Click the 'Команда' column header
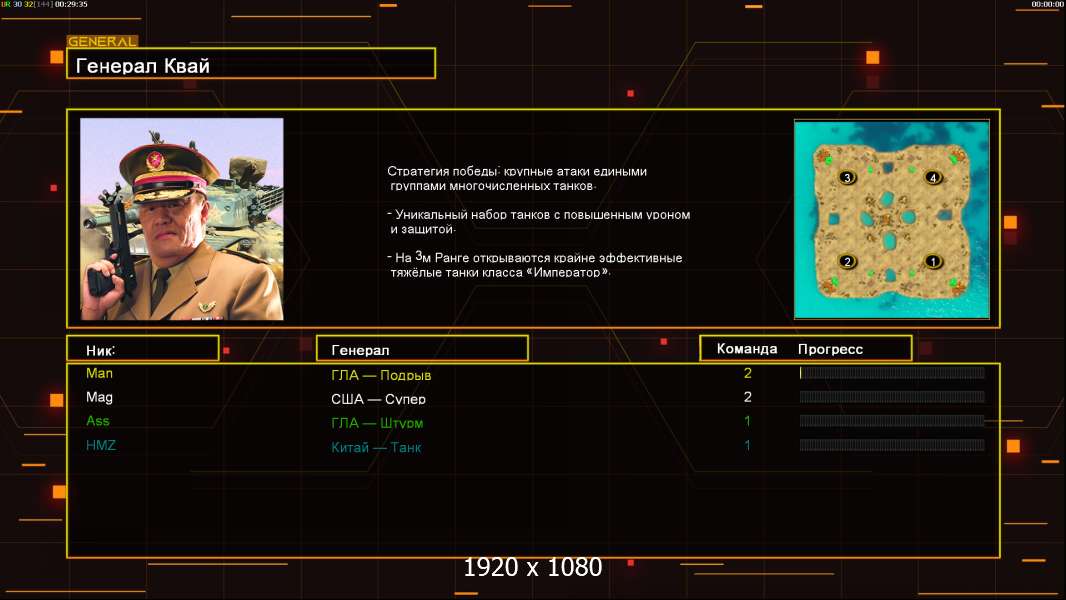 [x=746, y=349]
